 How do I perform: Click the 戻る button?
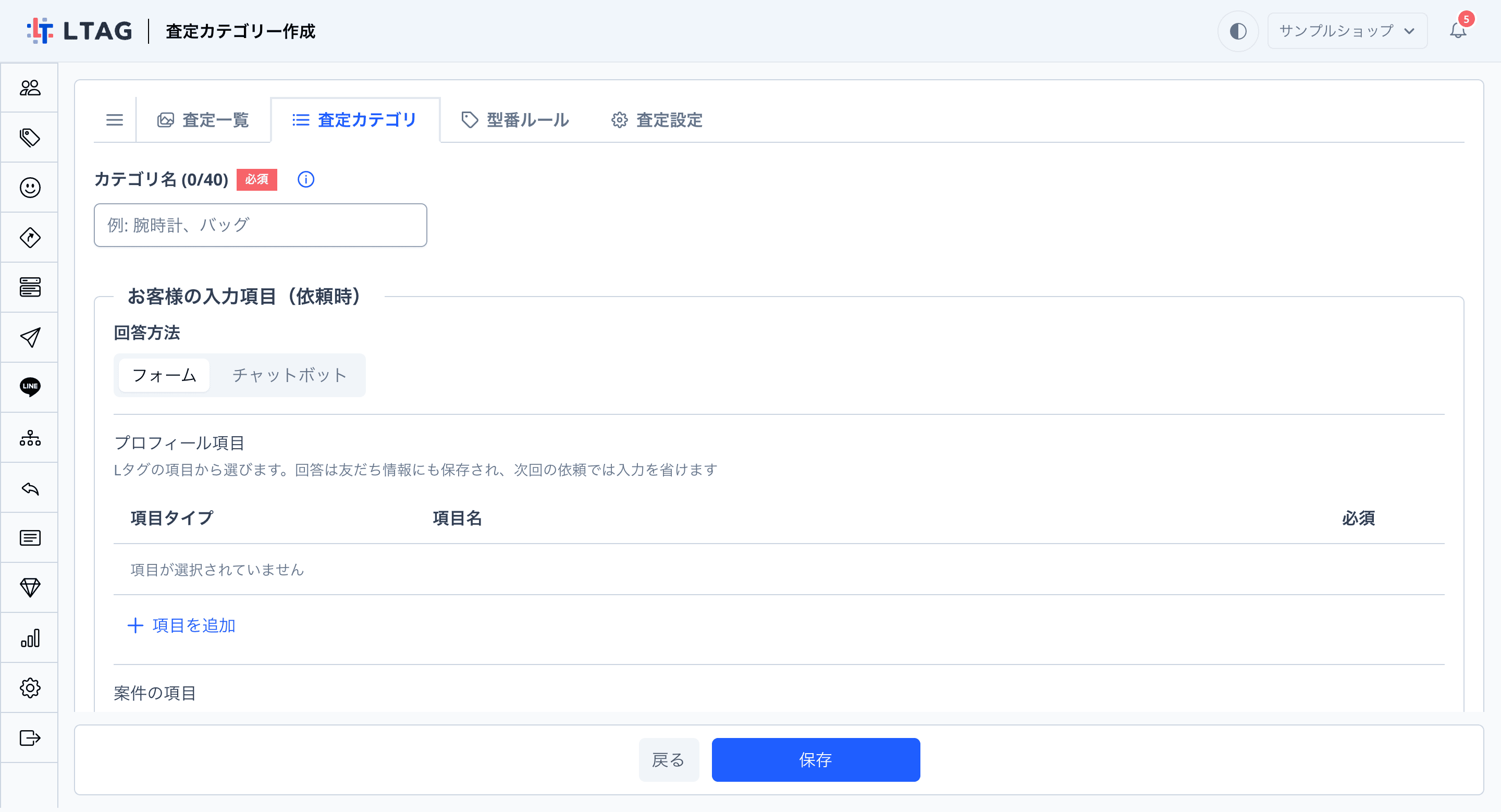pyautogui.click(x=668, y=759)
